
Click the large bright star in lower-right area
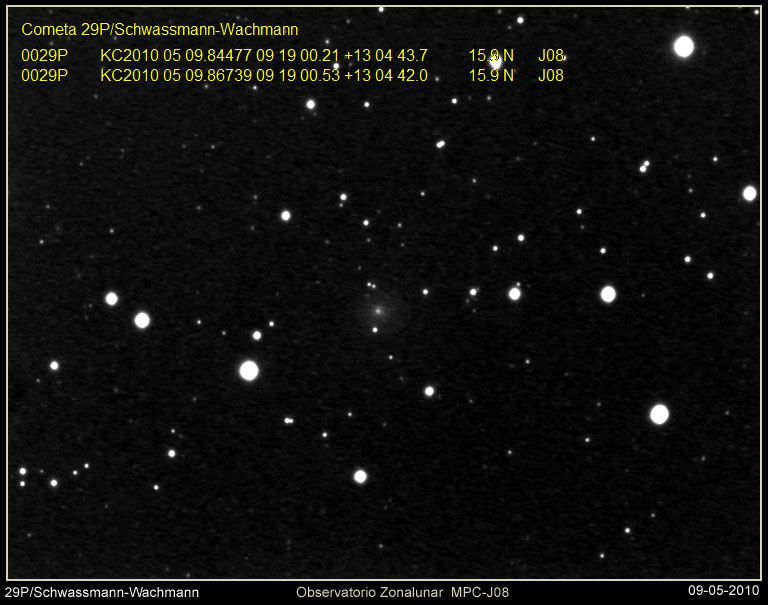coord(659,414)
